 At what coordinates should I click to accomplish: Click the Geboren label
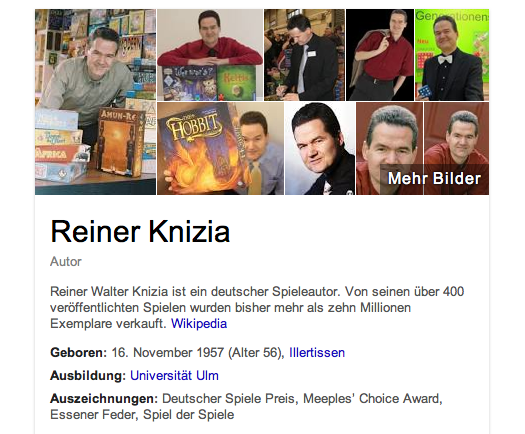tap(78, 353)
